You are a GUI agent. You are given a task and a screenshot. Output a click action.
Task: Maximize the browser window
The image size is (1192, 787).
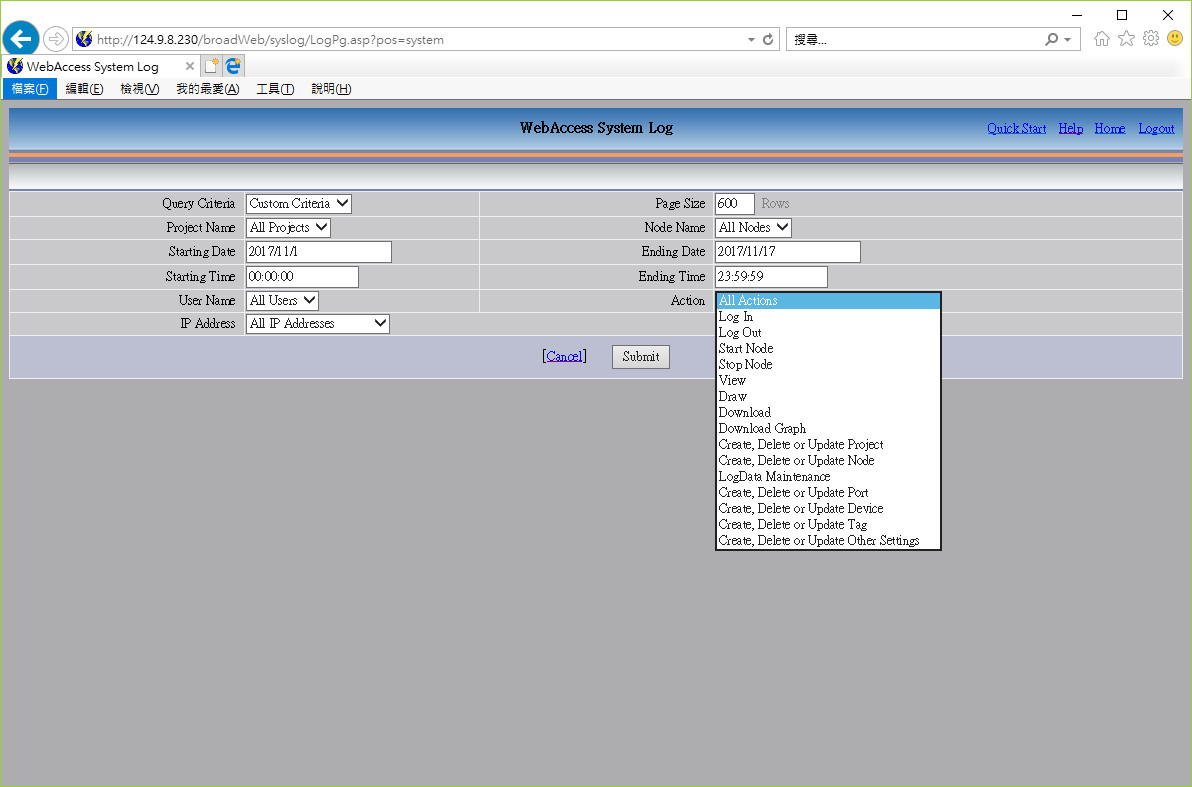point(1122,15)
